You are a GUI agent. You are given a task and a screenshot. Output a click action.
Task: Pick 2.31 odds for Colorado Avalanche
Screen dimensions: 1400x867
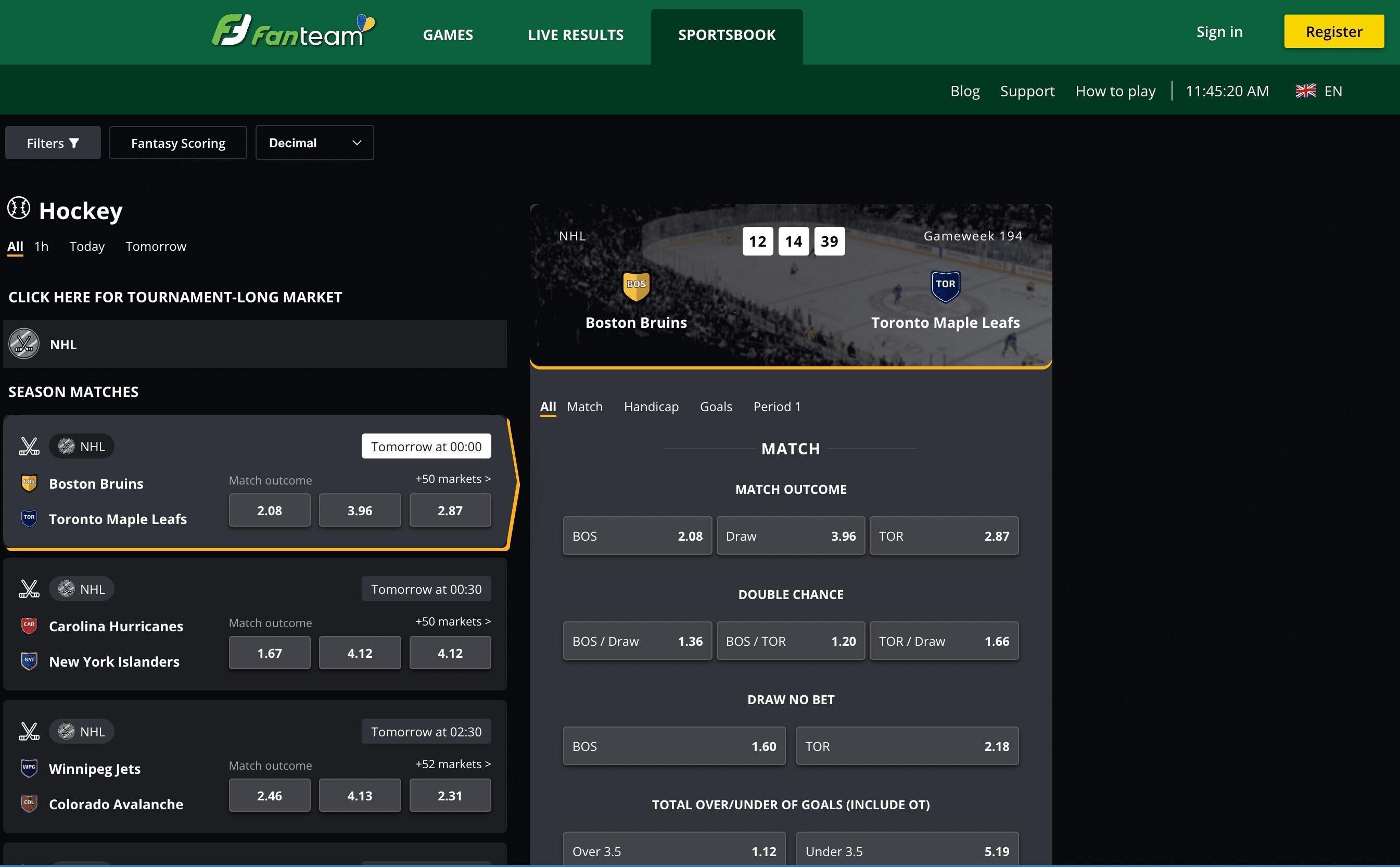450,795
